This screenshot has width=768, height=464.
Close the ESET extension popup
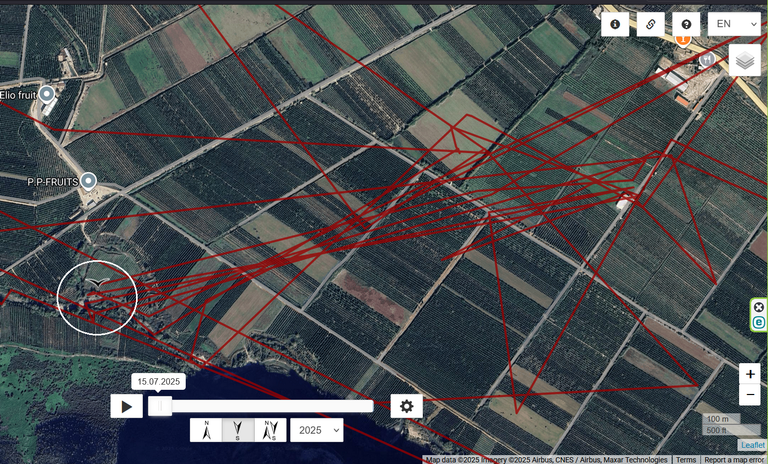click(x=759, y=307)
